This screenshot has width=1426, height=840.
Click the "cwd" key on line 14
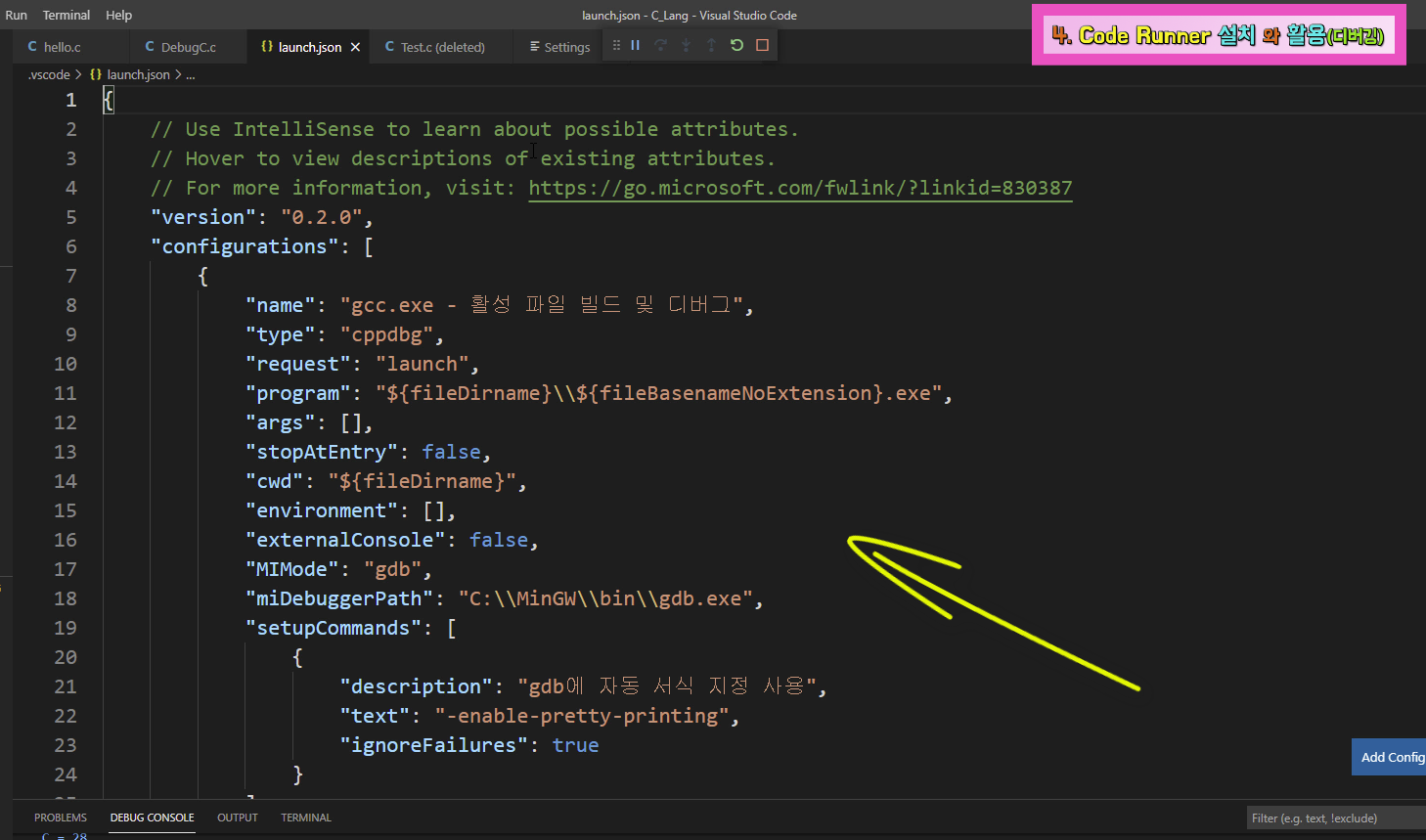275,481
